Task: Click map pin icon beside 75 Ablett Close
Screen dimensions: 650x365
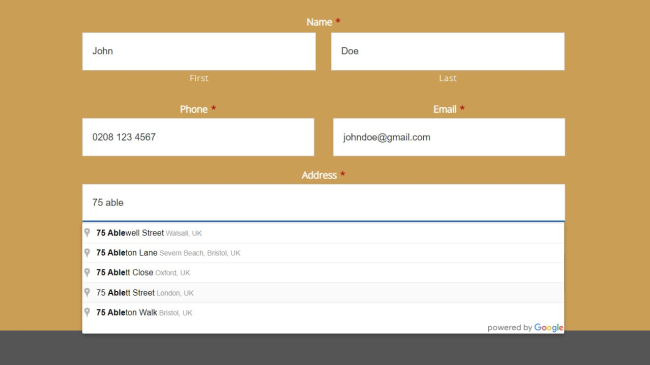Action: pos(87,272)
